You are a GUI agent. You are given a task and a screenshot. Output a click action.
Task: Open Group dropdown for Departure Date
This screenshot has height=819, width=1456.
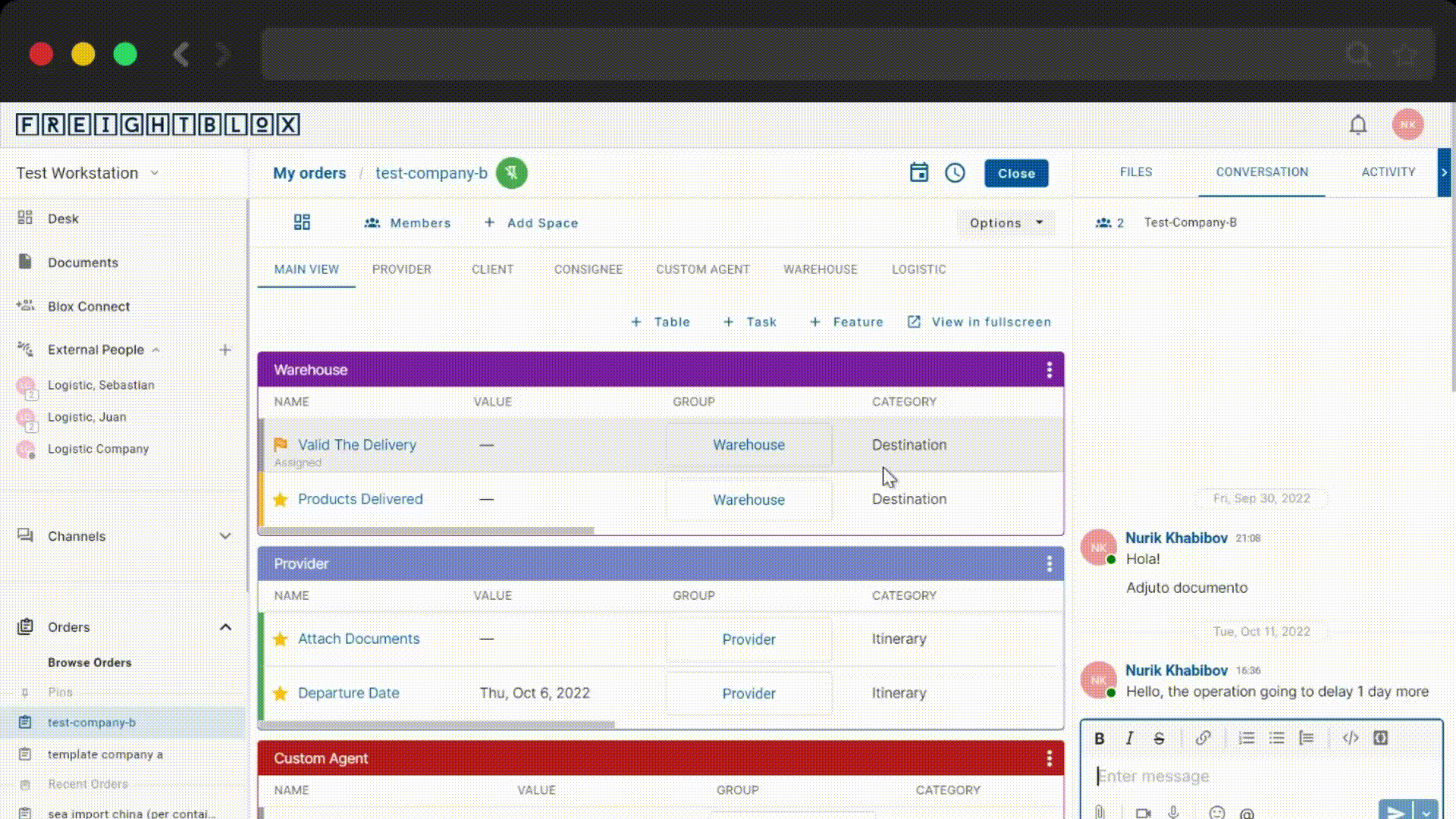(748, 693)
